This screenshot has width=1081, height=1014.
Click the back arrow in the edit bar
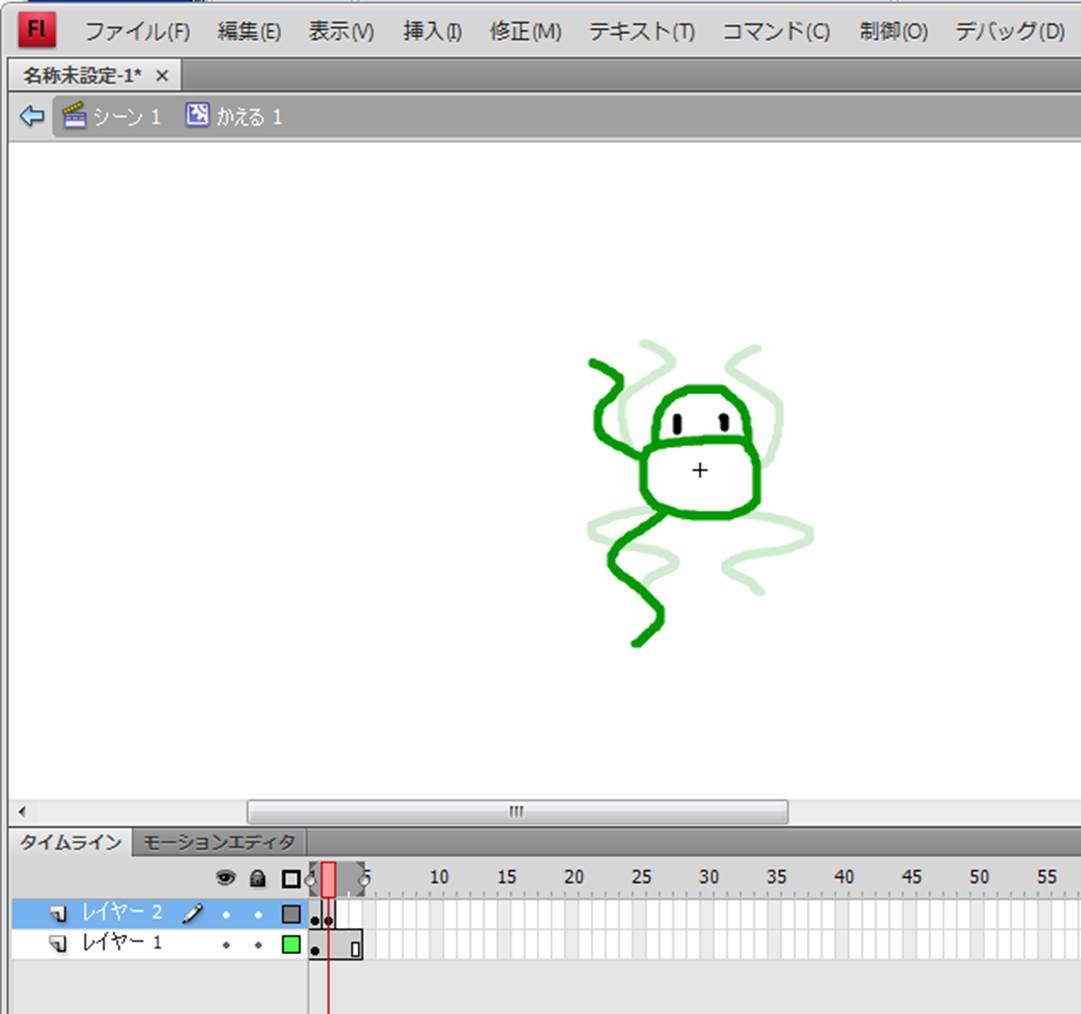point(32,116)
